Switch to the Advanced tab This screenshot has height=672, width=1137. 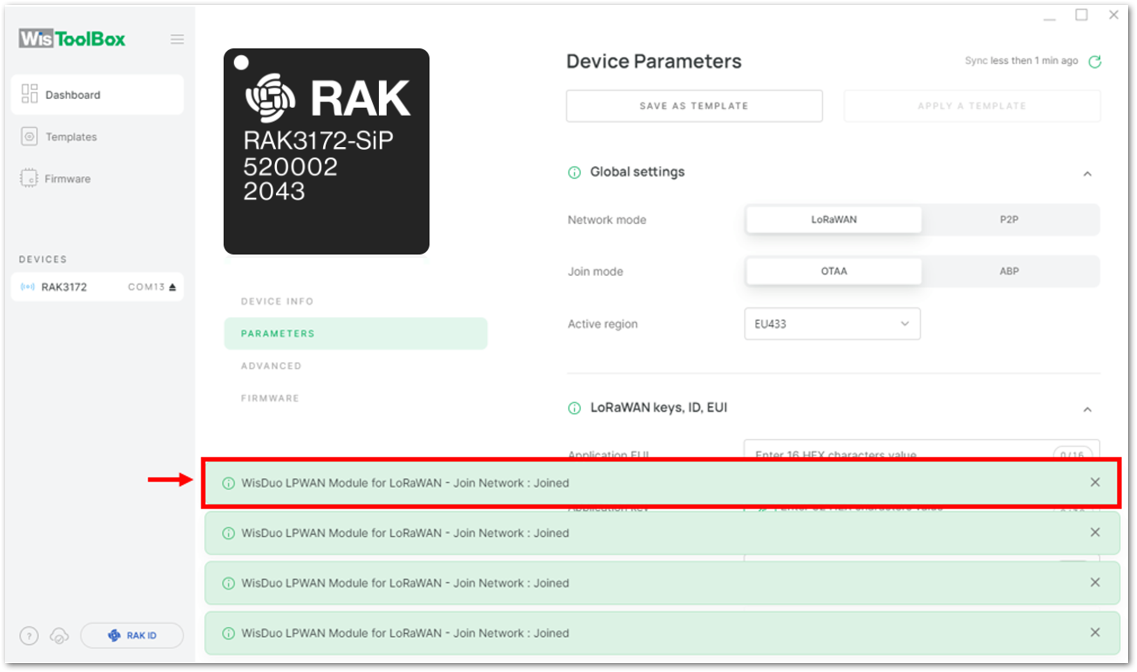(x=271, y=366)
